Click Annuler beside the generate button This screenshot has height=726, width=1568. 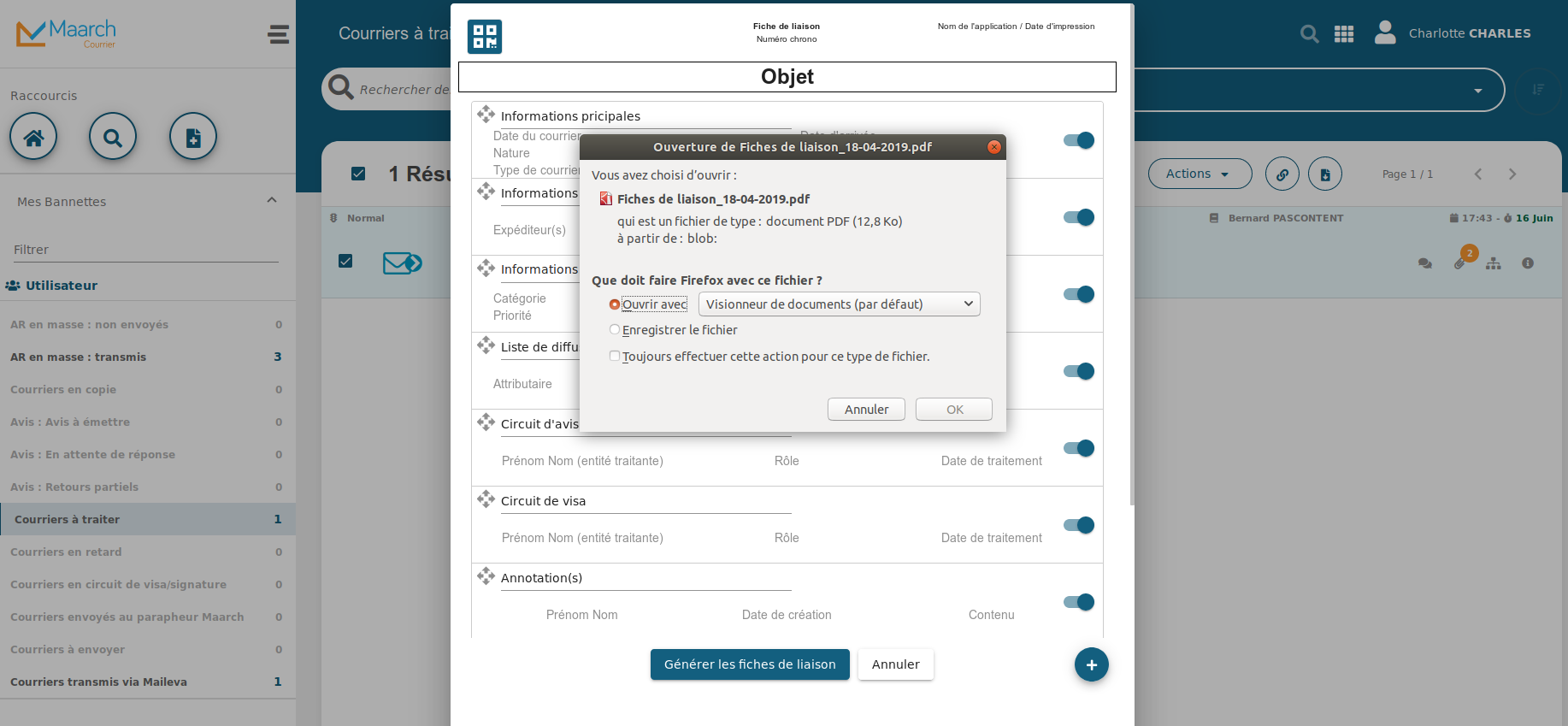pyautogui.click(x=896, y=664)
